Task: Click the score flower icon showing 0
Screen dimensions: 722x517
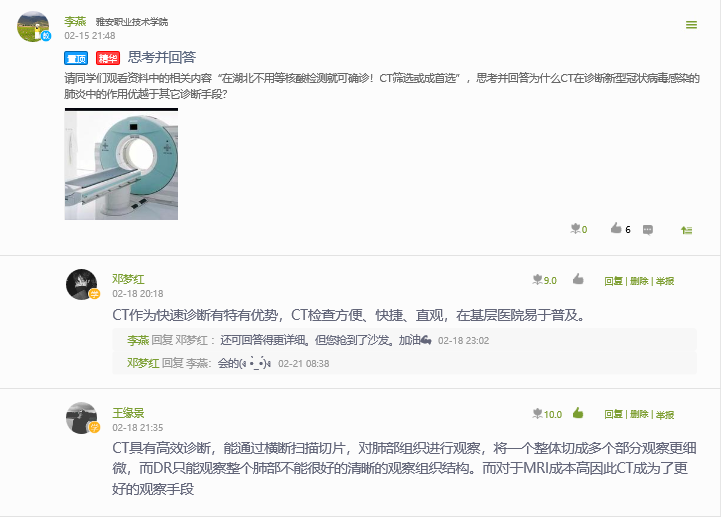Action: coord(575,229)
